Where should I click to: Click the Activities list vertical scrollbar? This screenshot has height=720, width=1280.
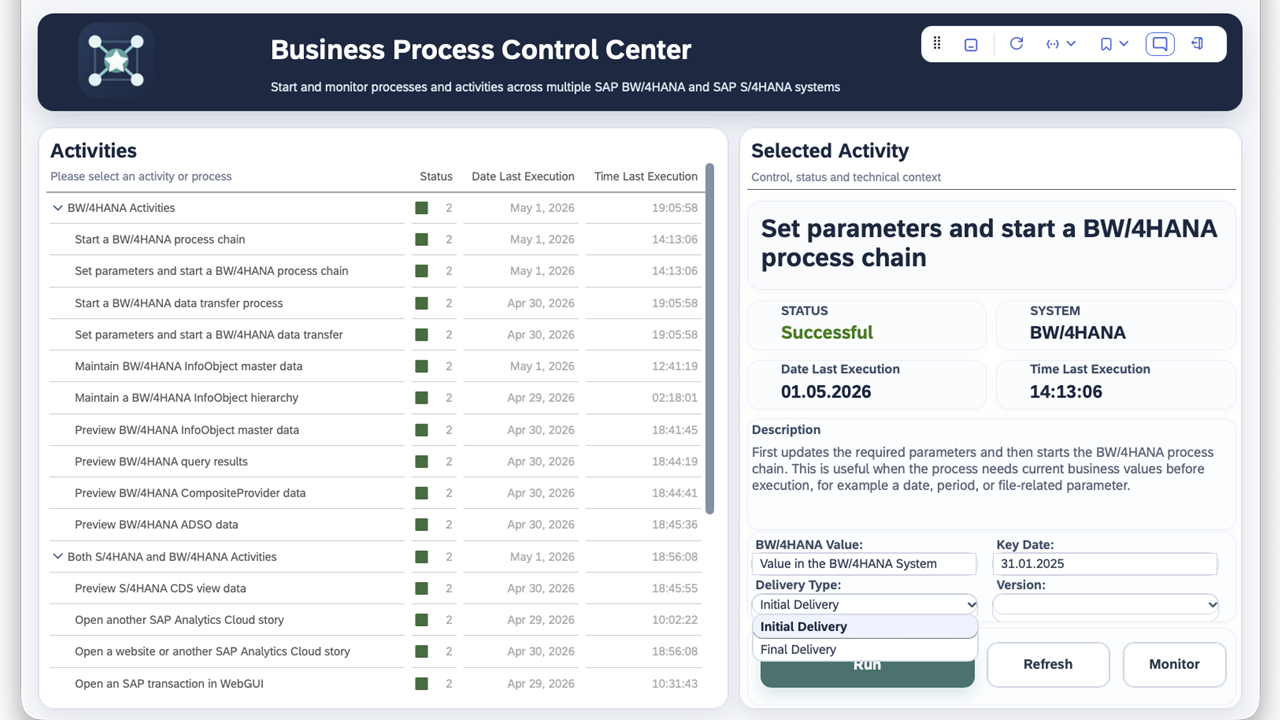(x=710, y=340)
